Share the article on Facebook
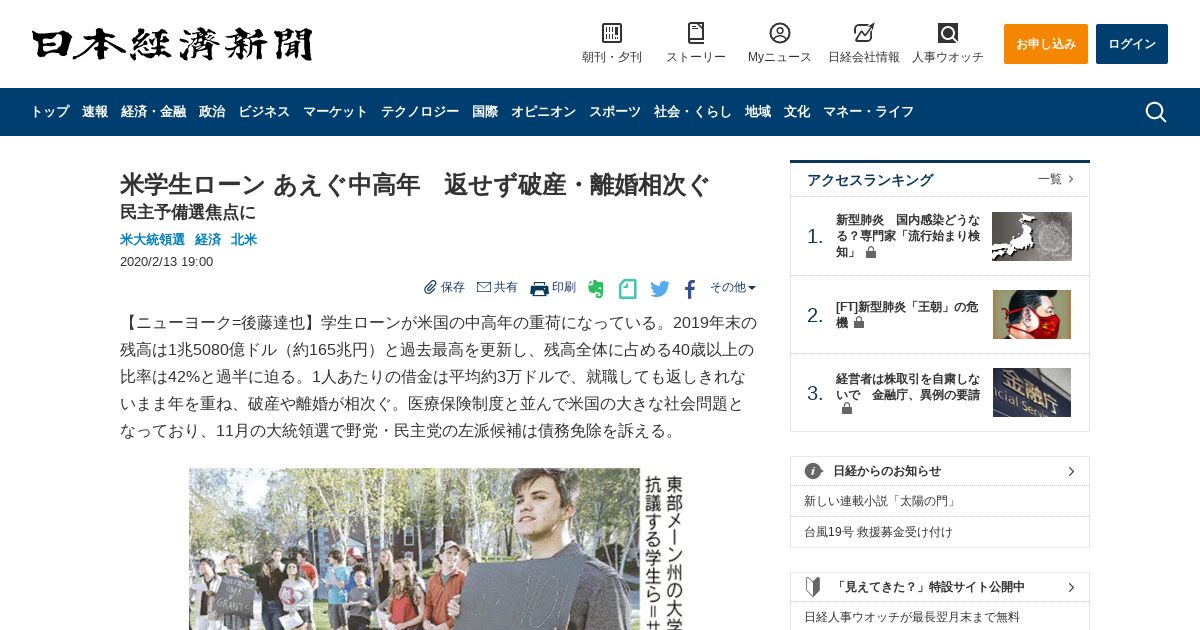1200x630 pixels. tap(690, 289)
